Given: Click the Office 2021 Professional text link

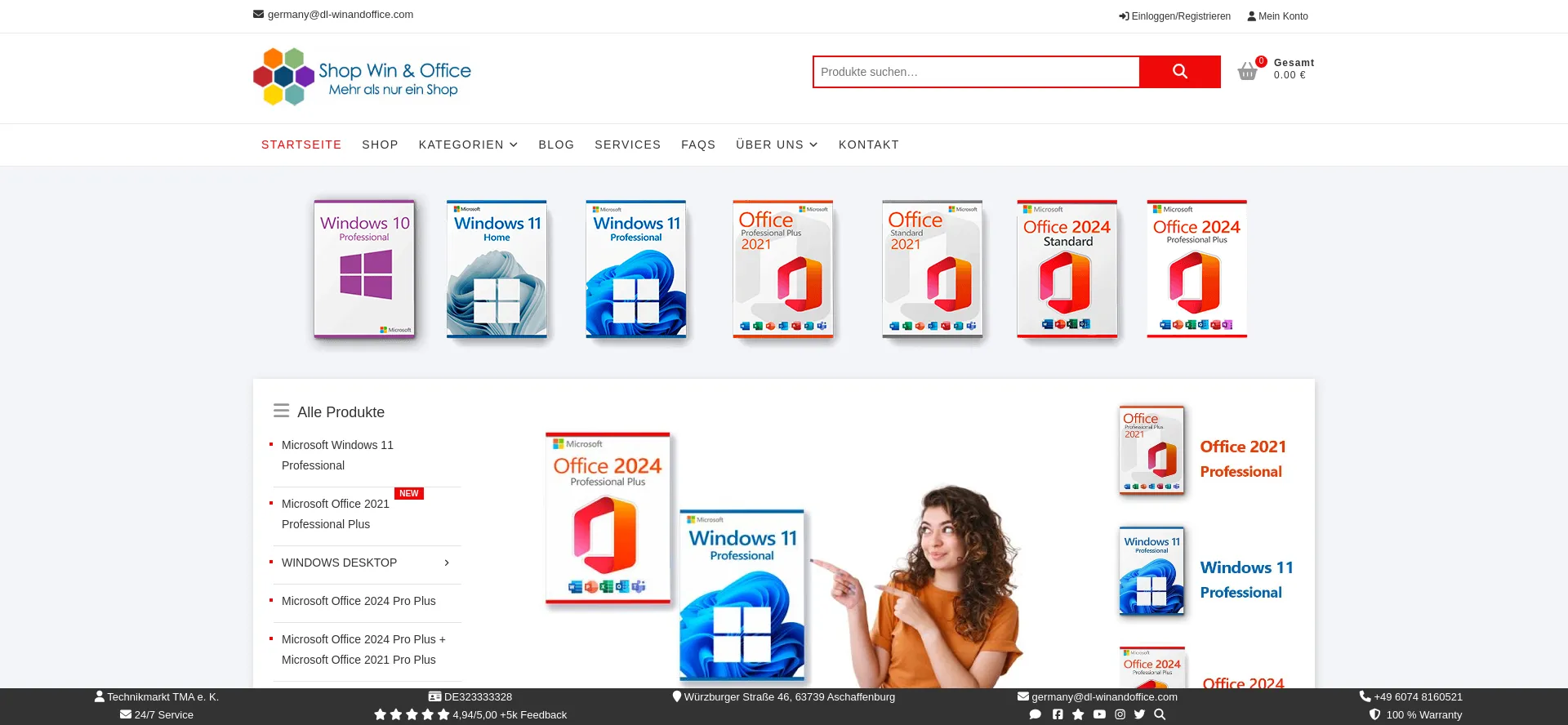Looking at the screenshot, I should (x=1243, y=459).
